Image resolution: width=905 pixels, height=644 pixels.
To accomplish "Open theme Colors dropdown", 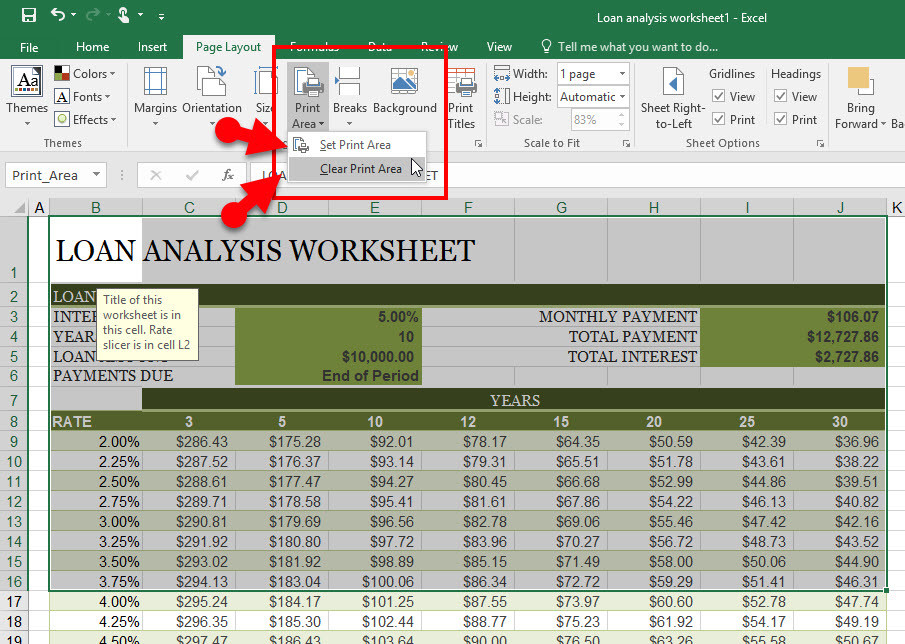I will [85, 73].
